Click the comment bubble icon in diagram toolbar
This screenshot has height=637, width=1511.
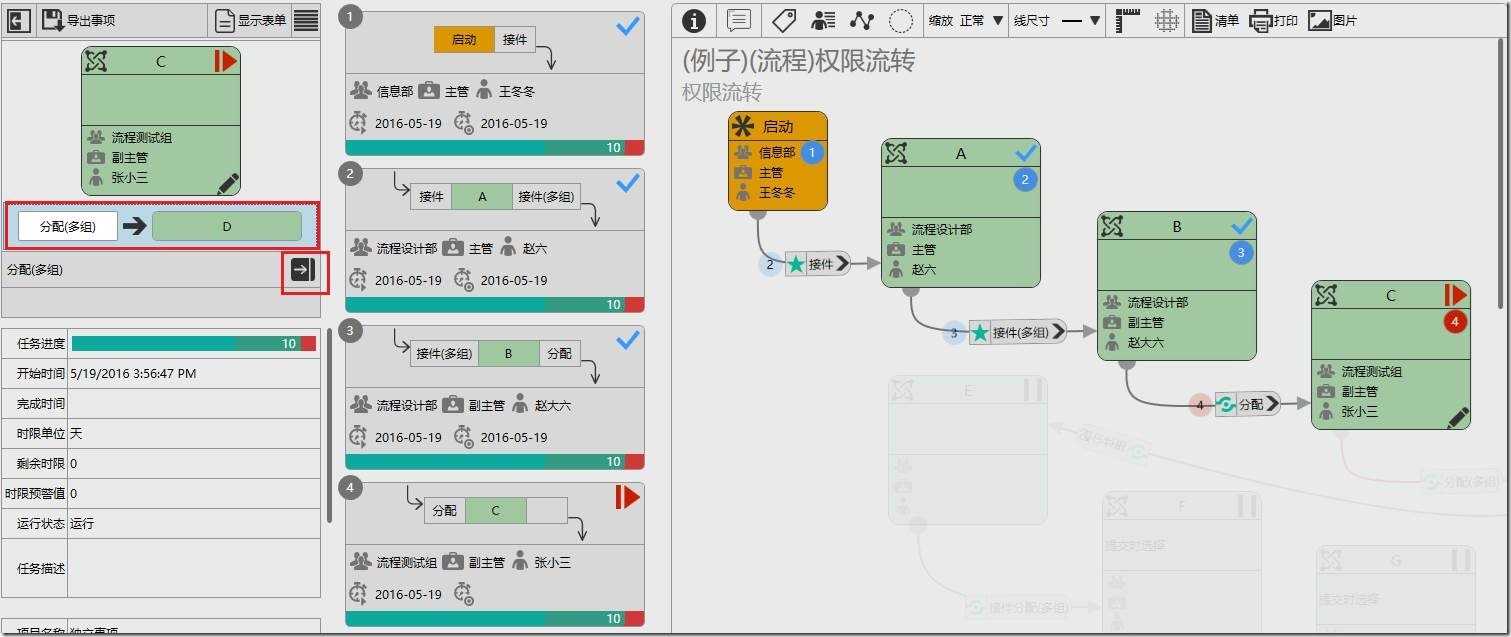tap(739, 20)
